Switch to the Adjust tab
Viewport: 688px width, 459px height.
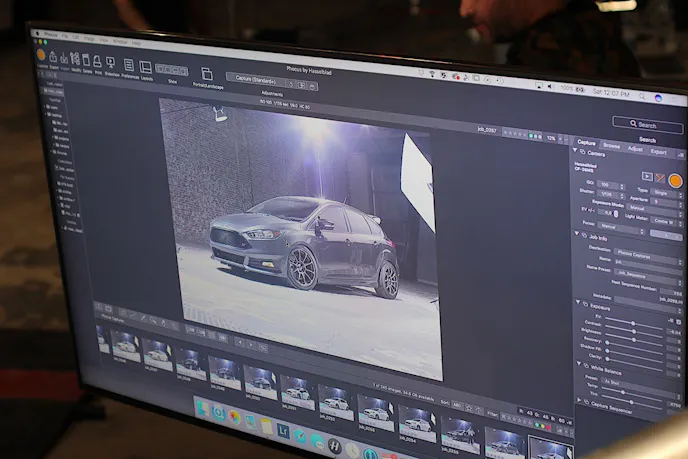point(635,149)
